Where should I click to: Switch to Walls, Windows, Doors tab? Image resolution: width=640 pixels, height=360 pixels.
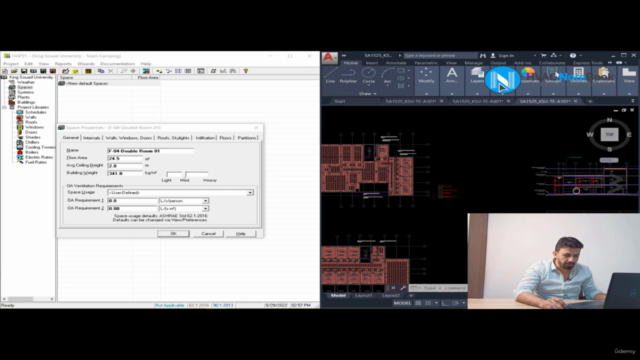(129, 138)
